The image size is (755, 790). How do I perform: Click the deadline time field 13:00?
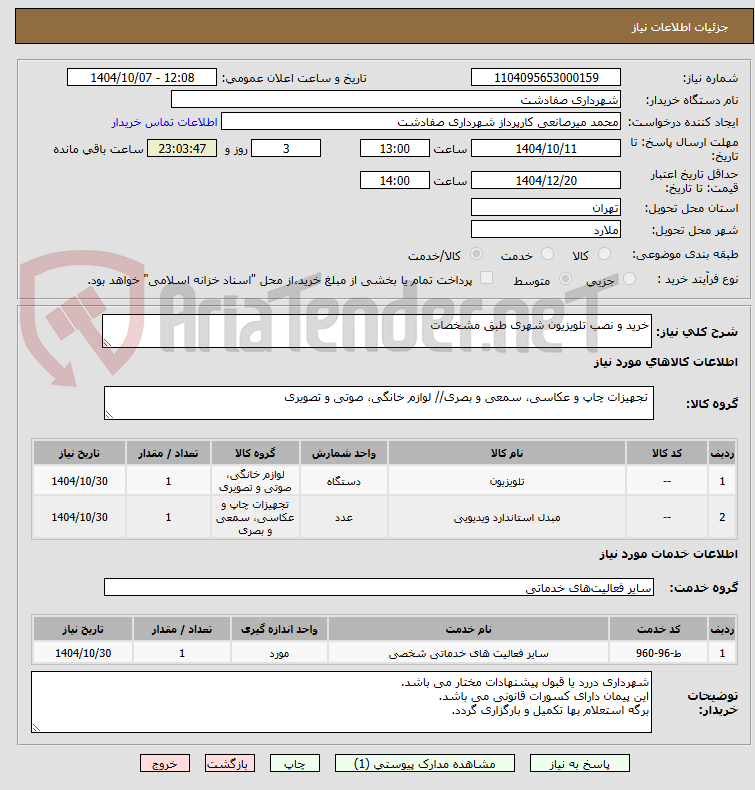point(394,149)
